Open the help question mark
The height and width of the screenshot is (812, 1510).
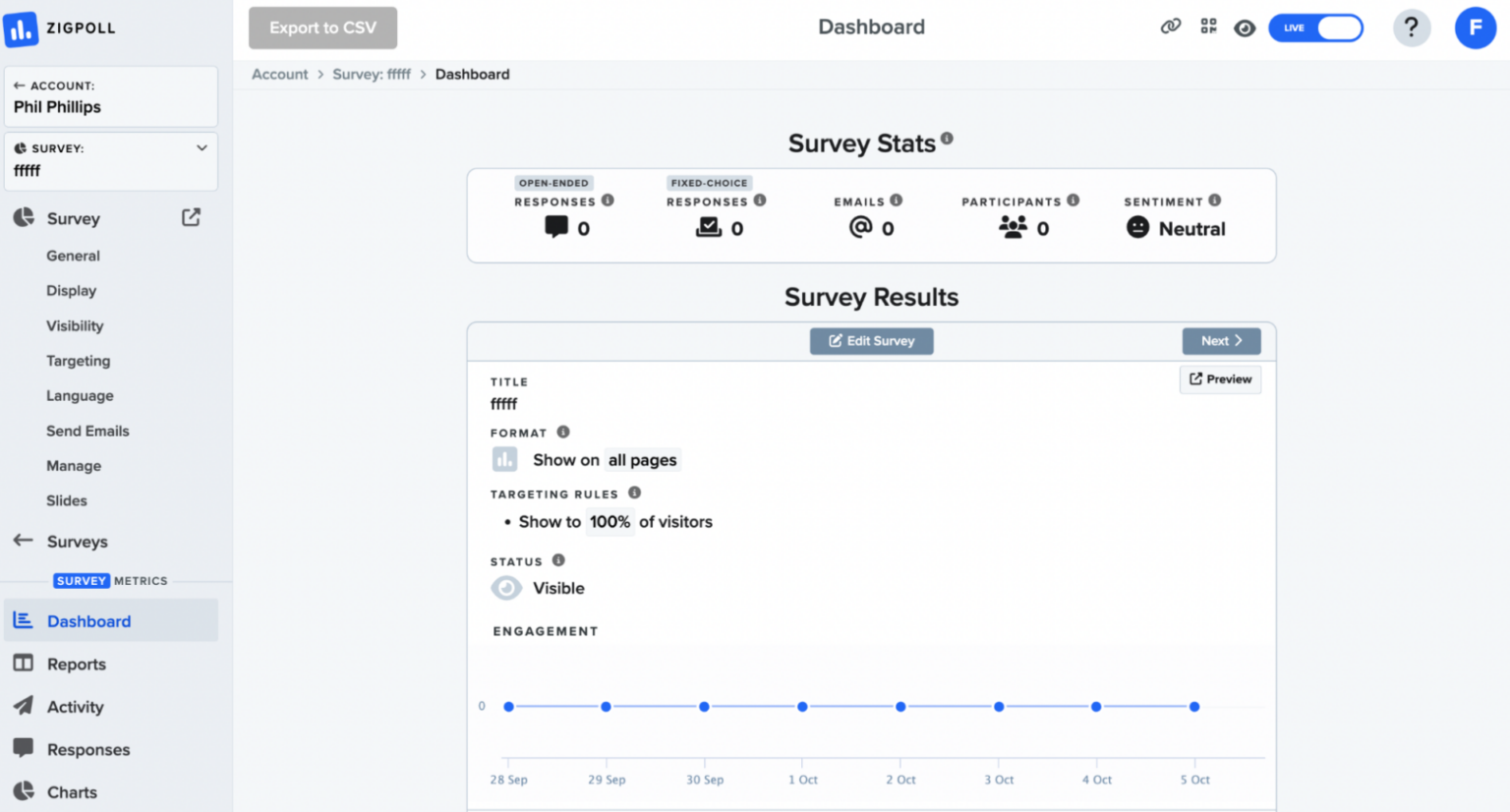[1412, 28]
